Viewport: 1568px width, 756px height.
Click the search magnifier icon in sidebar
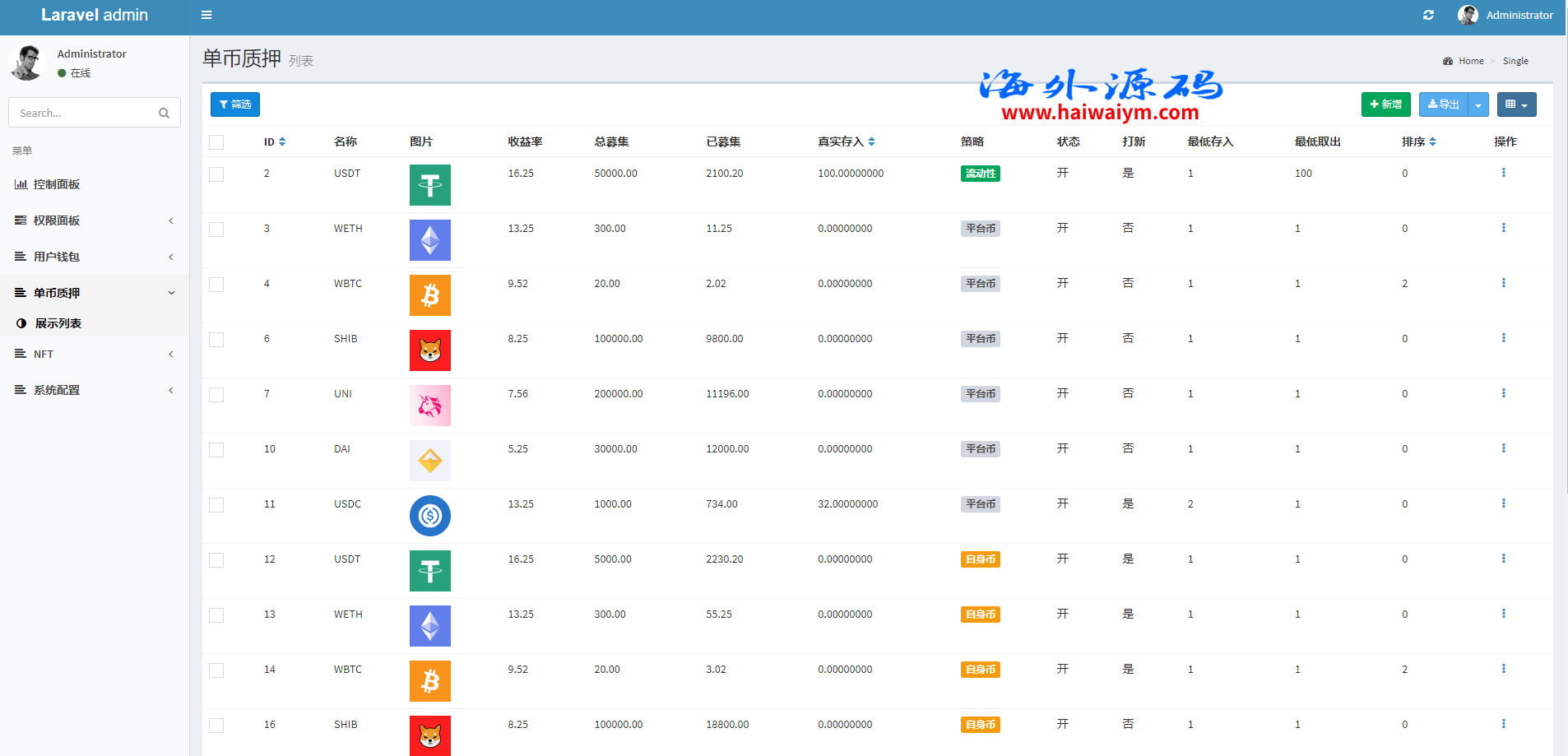click(x=164, y=114)
